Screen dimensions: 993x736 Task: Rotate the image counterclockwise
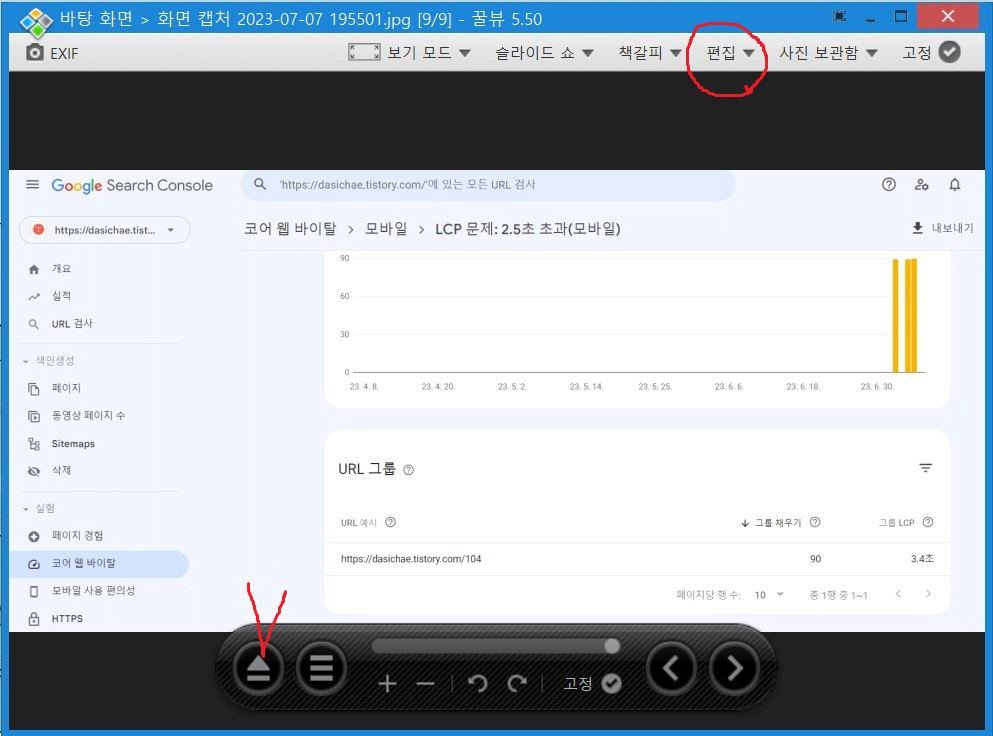(x=477, y=683)
